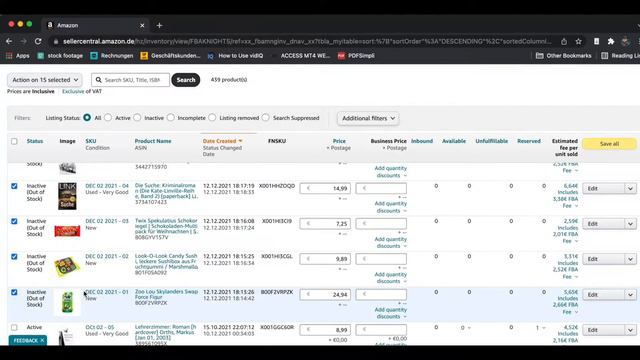Select the Active listing status radio
The height and width of the screenshot is (360, 640).
pyautogui.click(x=108, y=118)
